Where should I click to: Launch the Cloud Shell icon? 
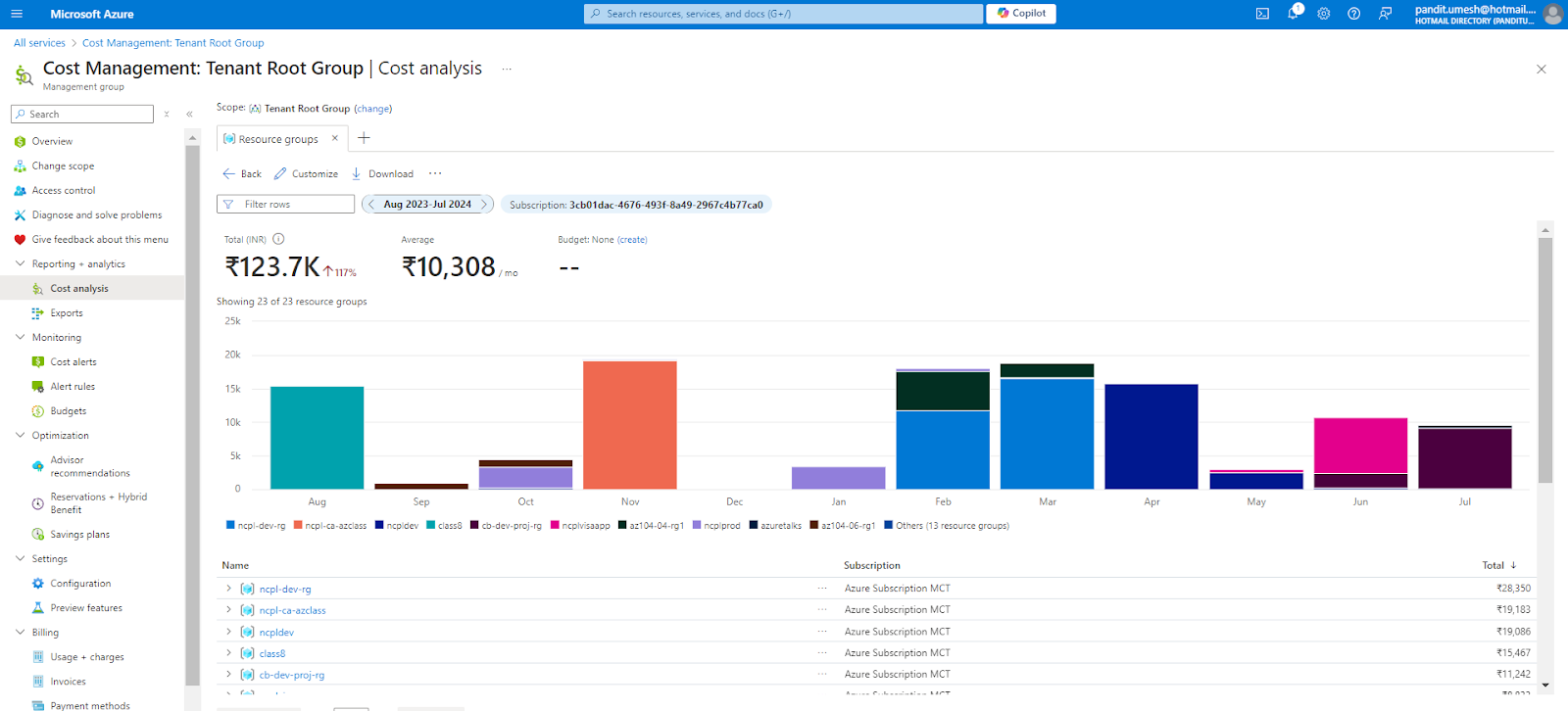pyautogui.click(x=1262, y=14)
